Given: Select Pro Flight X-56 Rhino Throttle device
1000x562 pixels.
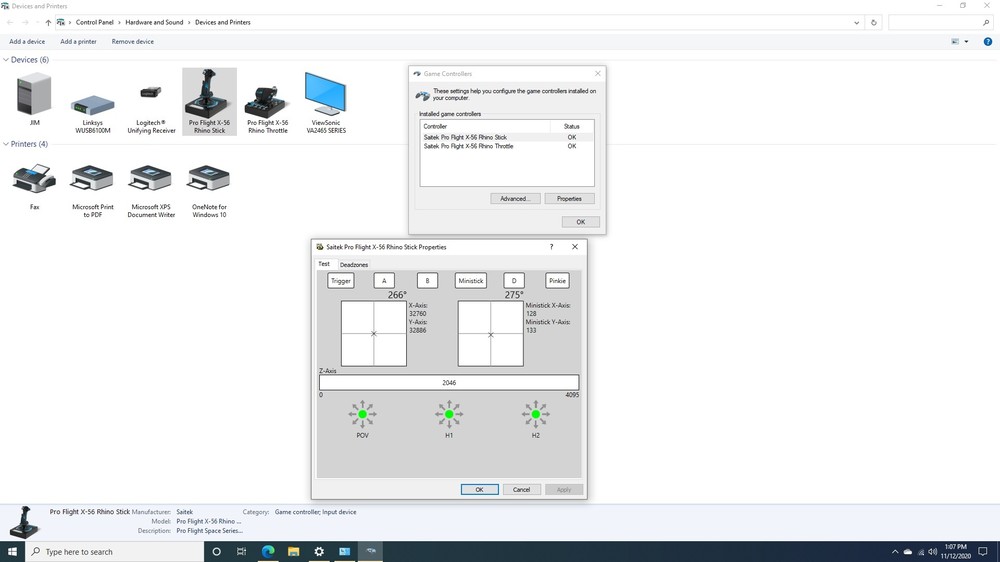Looking at the screenshot, I should pyautogui.click(x=268, y=102).
